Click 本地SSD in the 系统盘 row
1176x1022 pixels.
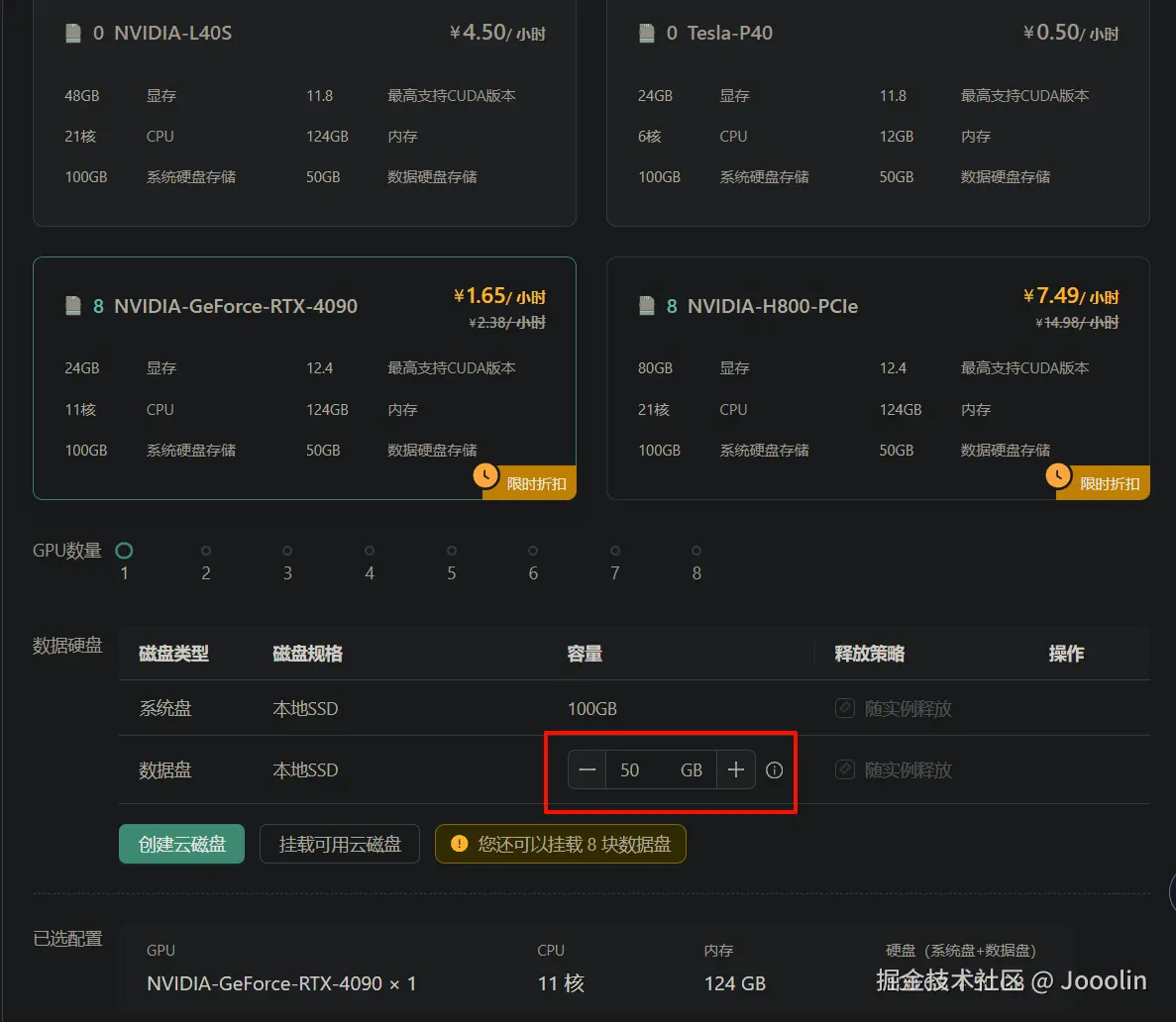pos(305,709)
